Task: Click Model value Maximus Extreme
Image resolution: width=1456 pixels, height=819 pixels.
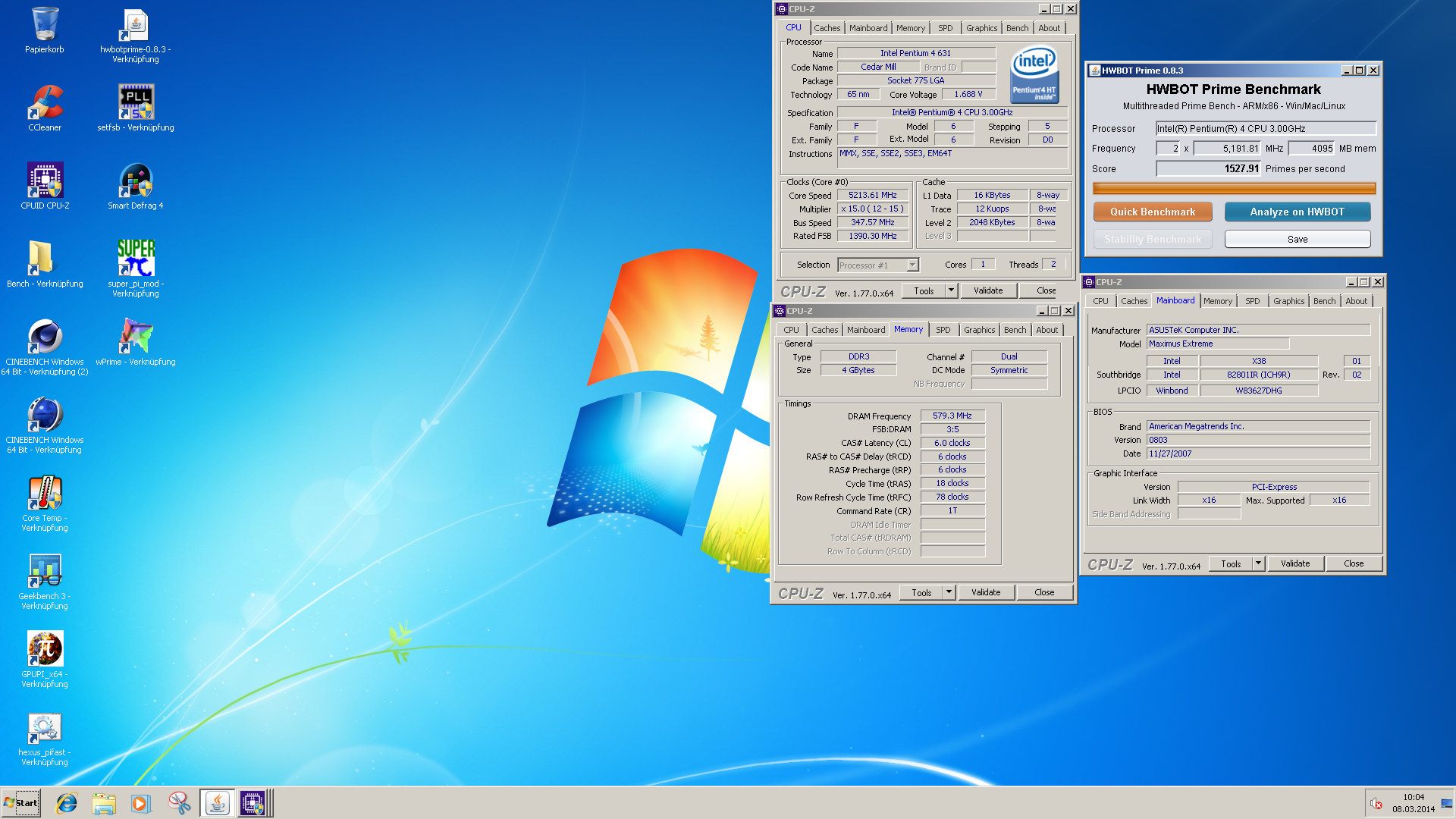Action: (x=1218, y=344)
